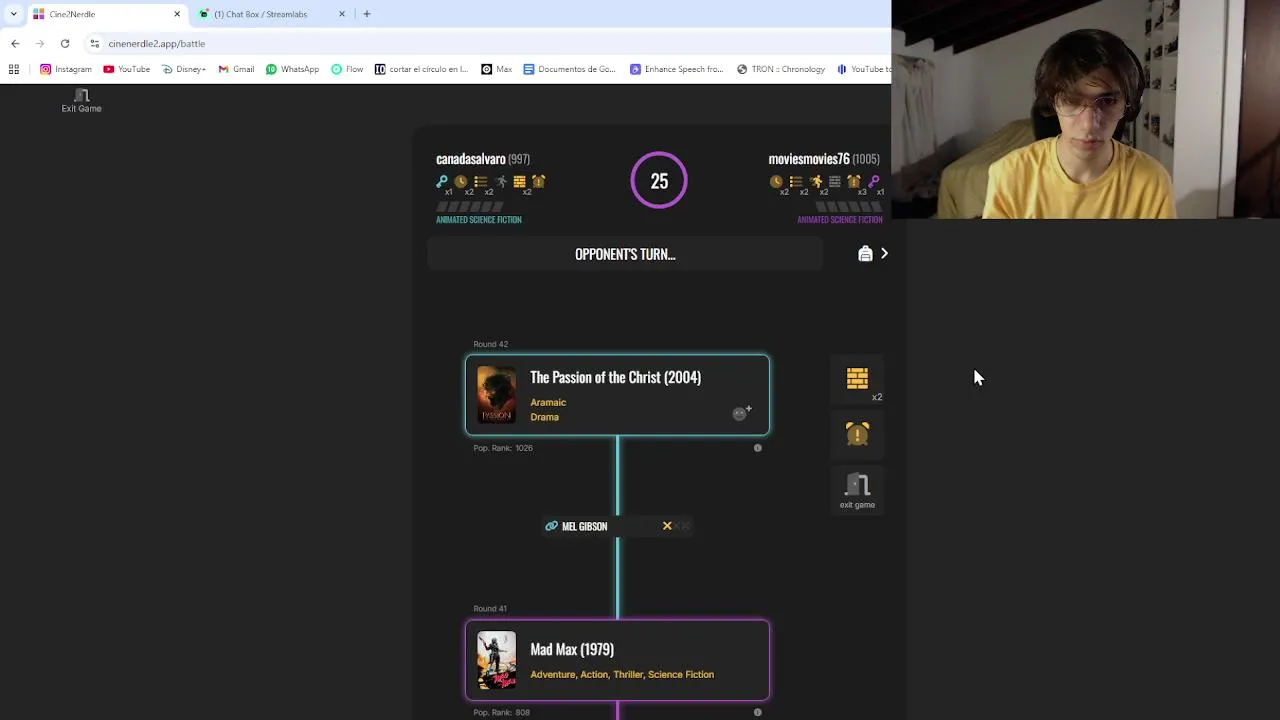
Task: Open Enhance Speech bookmark
Action: point(676,69)
